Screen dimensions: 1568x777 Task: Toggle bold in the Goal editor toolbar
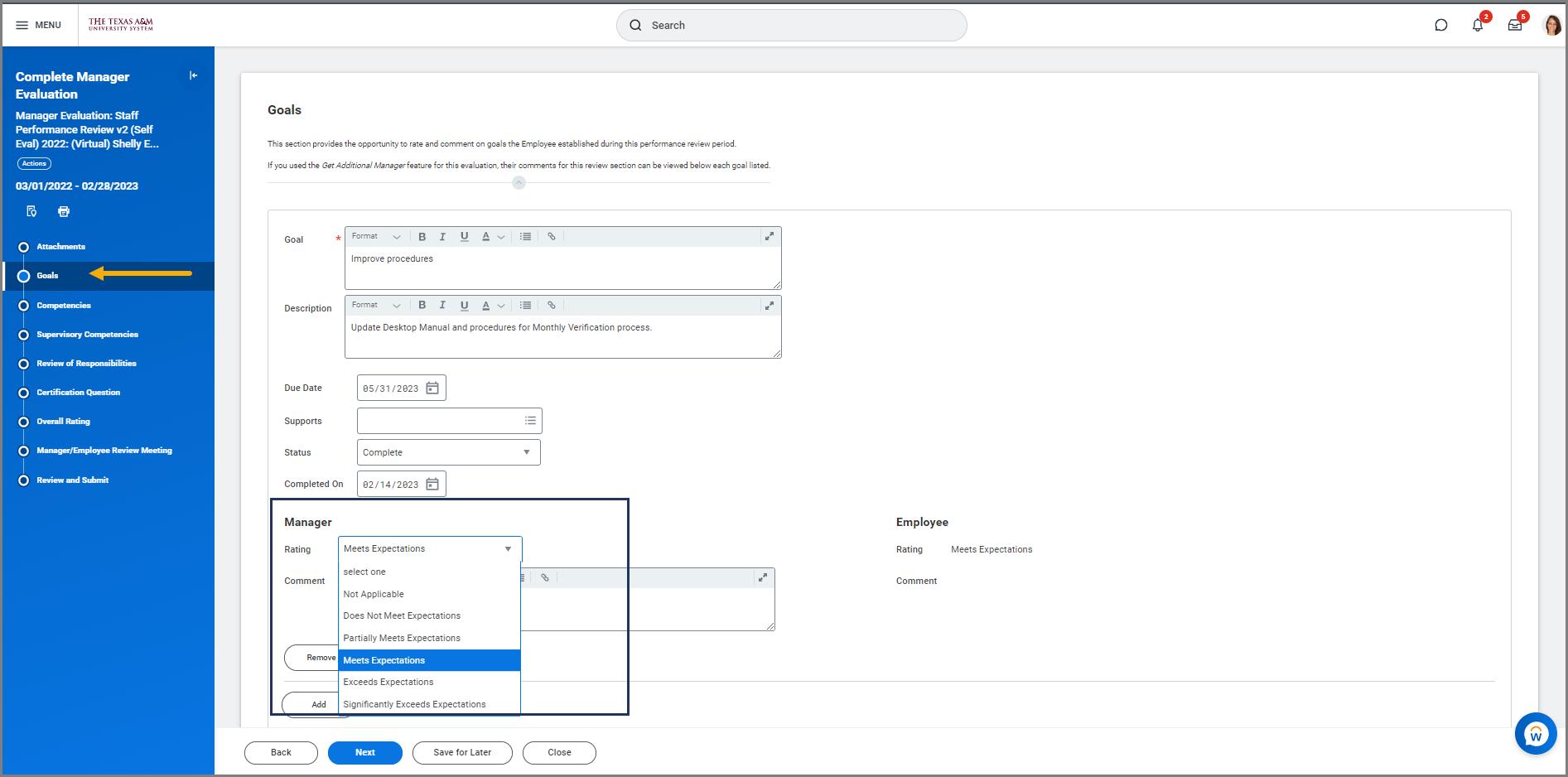click(x=422, y=237)
